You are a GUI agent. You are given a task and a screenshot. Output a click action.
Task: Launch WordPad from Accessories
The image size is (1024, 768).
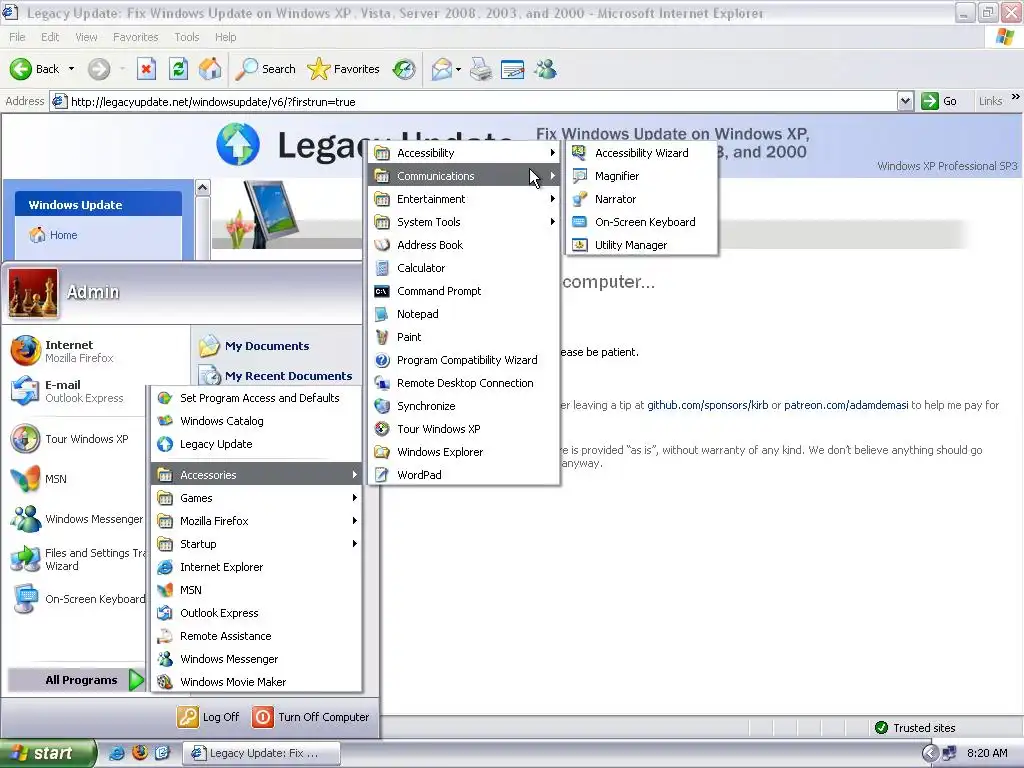click(464, 475)
